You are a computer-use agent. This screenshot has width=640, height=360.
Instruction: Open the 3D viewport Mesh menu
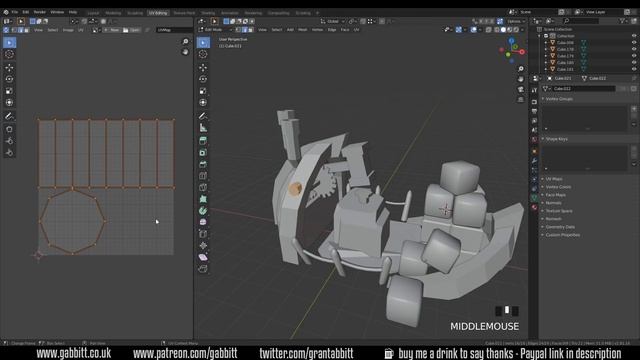coord(302,30)
